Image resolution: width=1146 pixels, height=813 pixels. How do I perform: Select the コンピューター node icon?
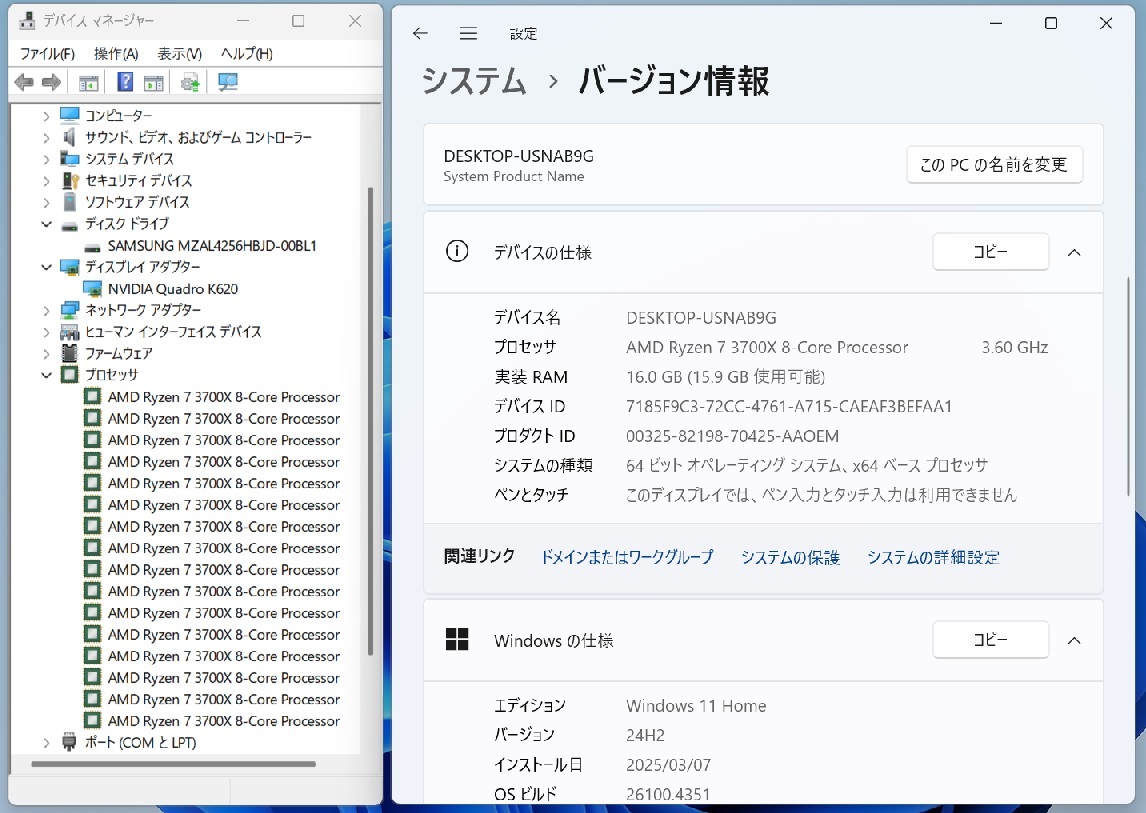[69, 115]
